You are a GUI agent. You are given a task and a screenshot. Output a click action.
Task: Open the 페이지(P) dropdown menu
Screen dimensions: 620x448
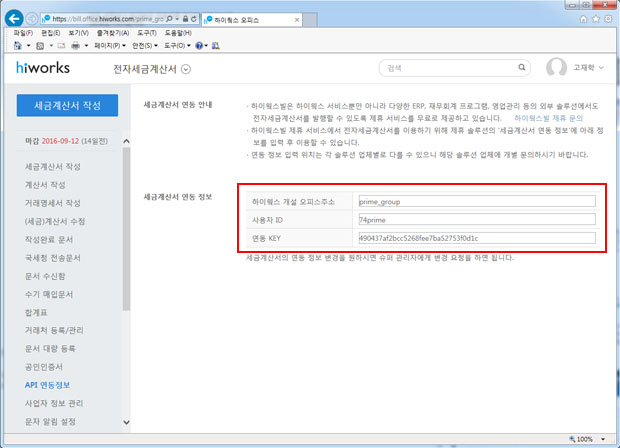tap(110, 46)
